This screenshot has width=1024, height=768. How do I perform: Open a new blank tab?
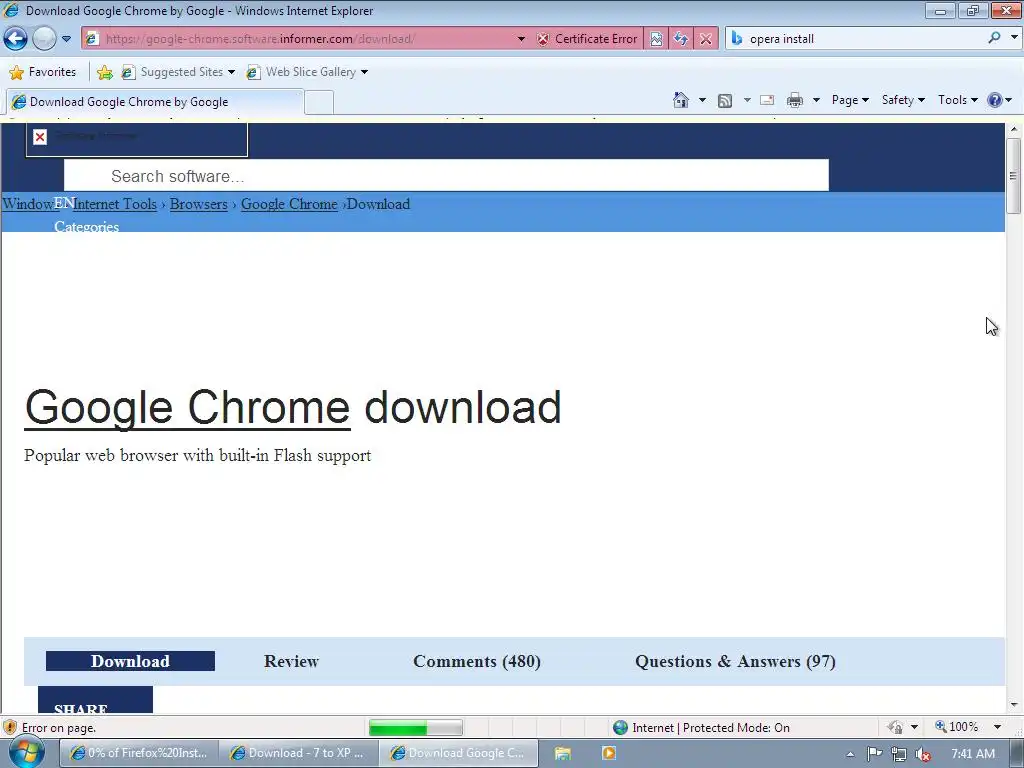[319, 103]
